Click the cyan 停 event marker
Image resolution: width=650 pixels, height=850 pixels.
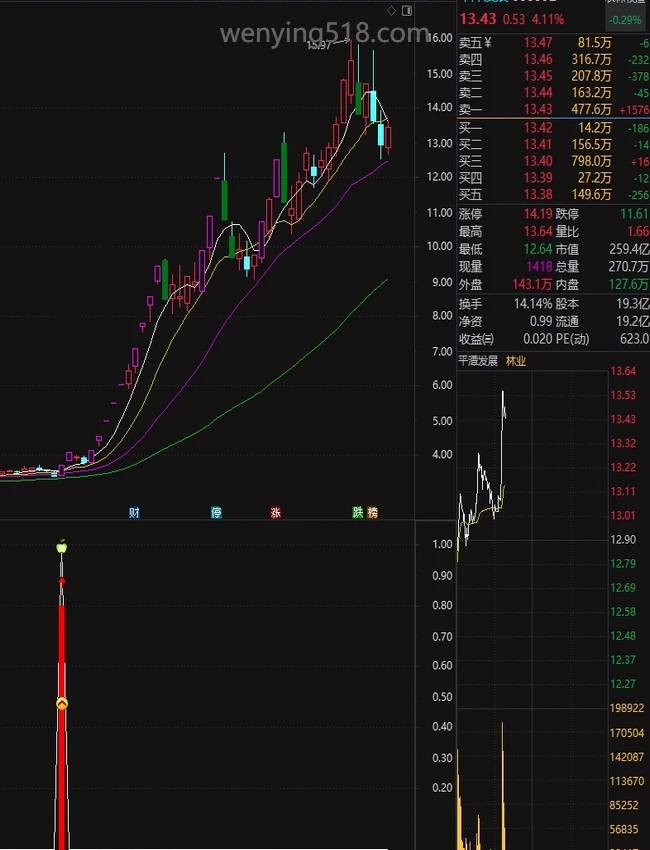pyautogui.click(x=216, y=513)
